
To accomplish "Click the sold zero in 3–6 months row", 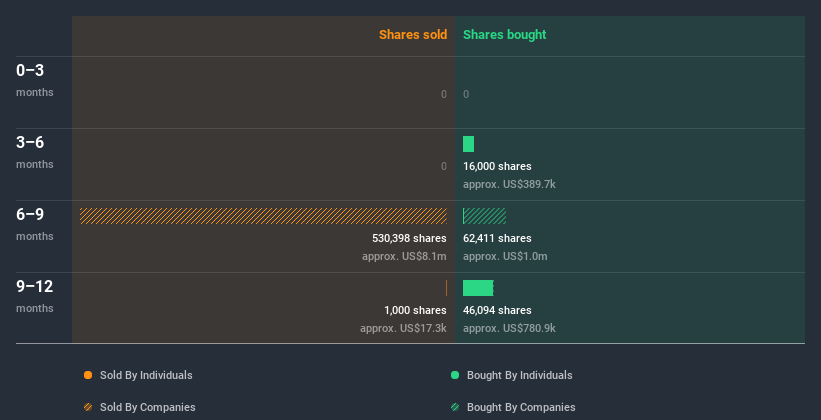I will pyautogui.click(x=444, y=166).
